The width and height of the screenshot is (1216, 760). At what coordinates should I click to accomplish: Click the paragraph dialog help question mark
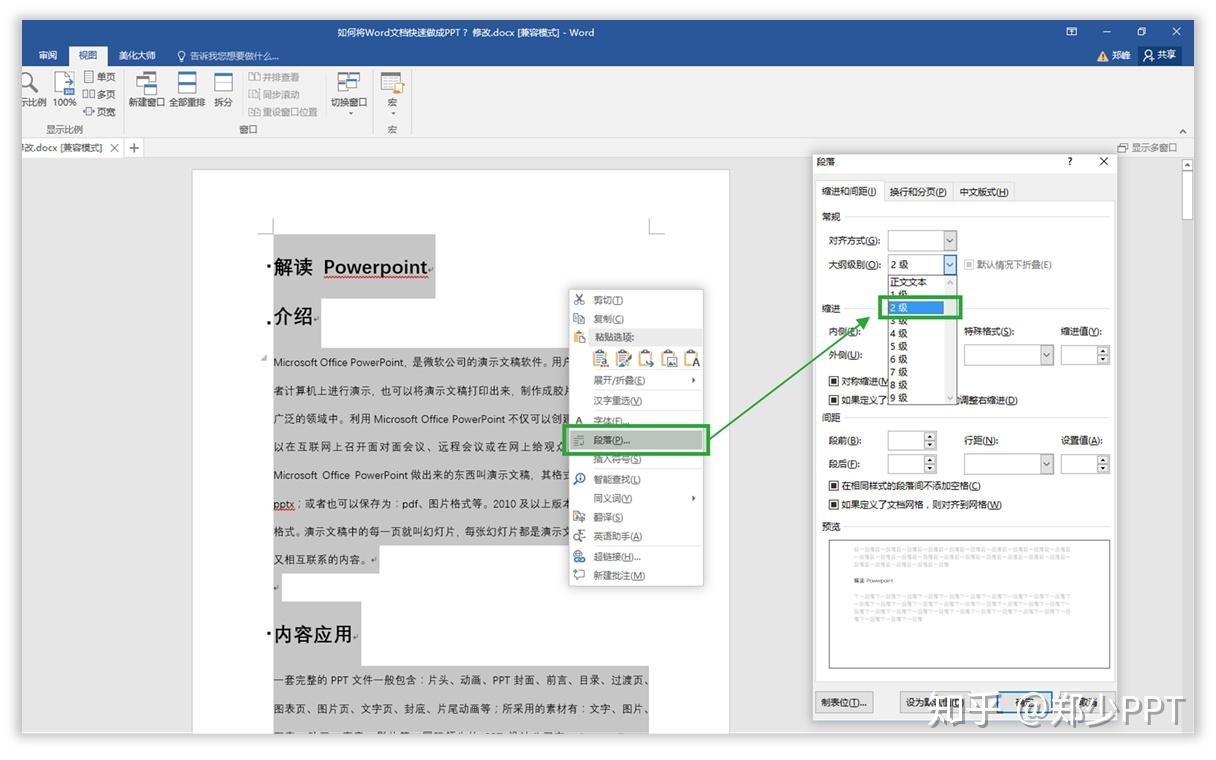pyautogui.click(x=1070, y=161)
